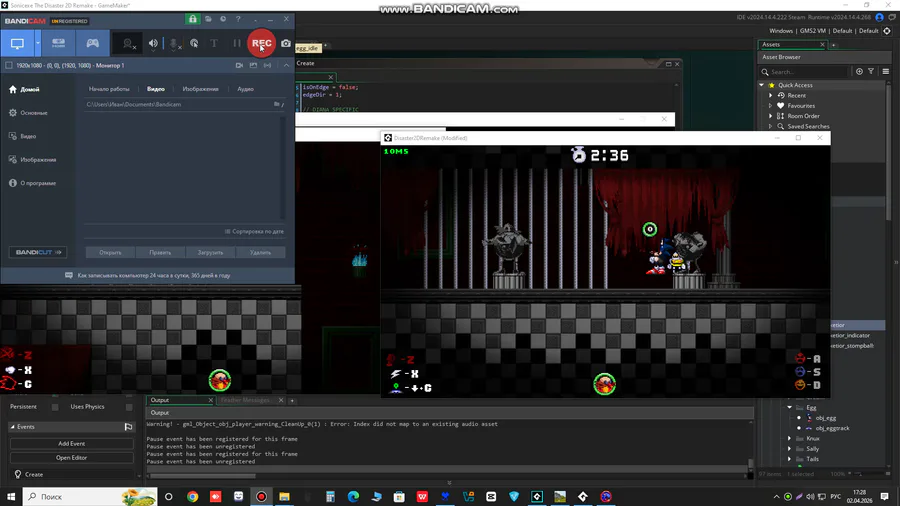Expand Room Order in Quick Access
The height and width of the screenshot is (506, 900).
[771, 116]
